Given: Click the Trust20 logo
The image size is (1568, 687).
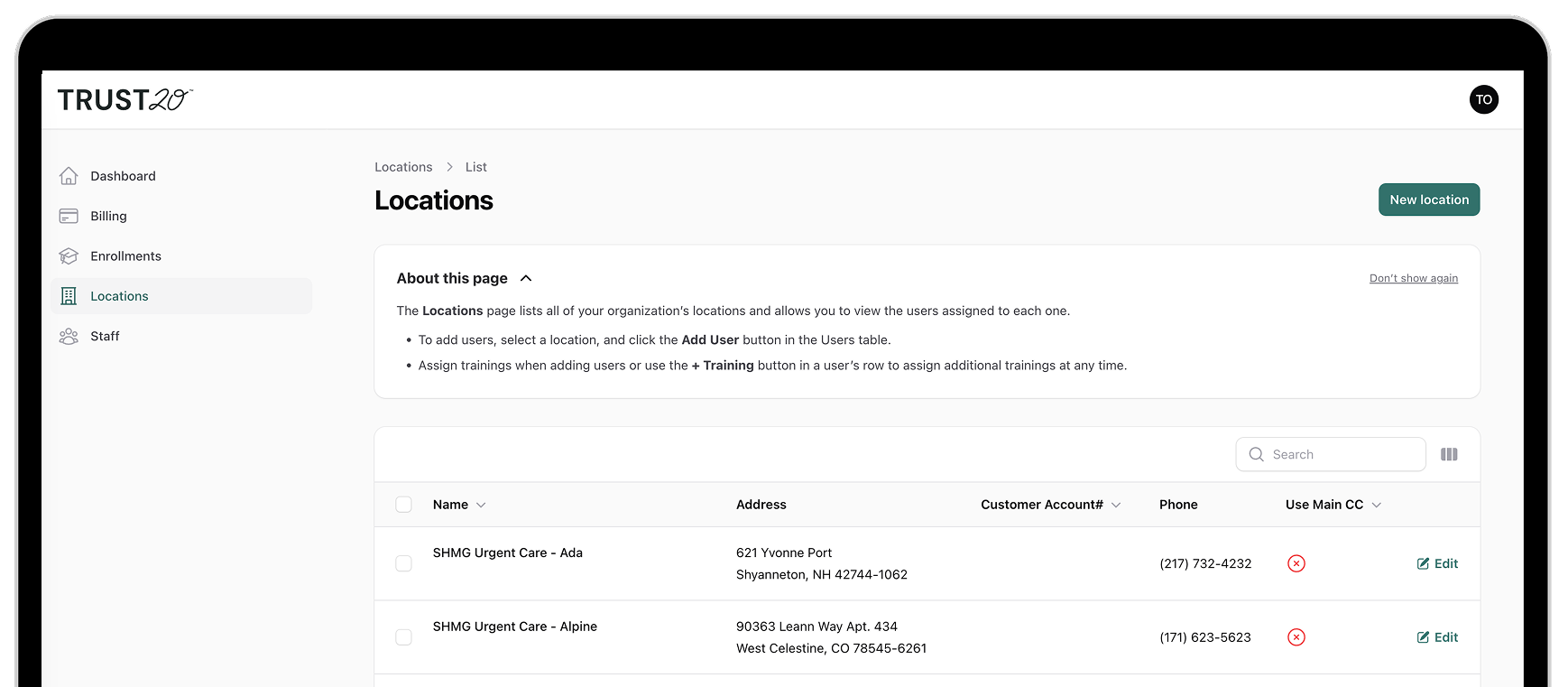Looking at the screenshot, I should [125, 99].
